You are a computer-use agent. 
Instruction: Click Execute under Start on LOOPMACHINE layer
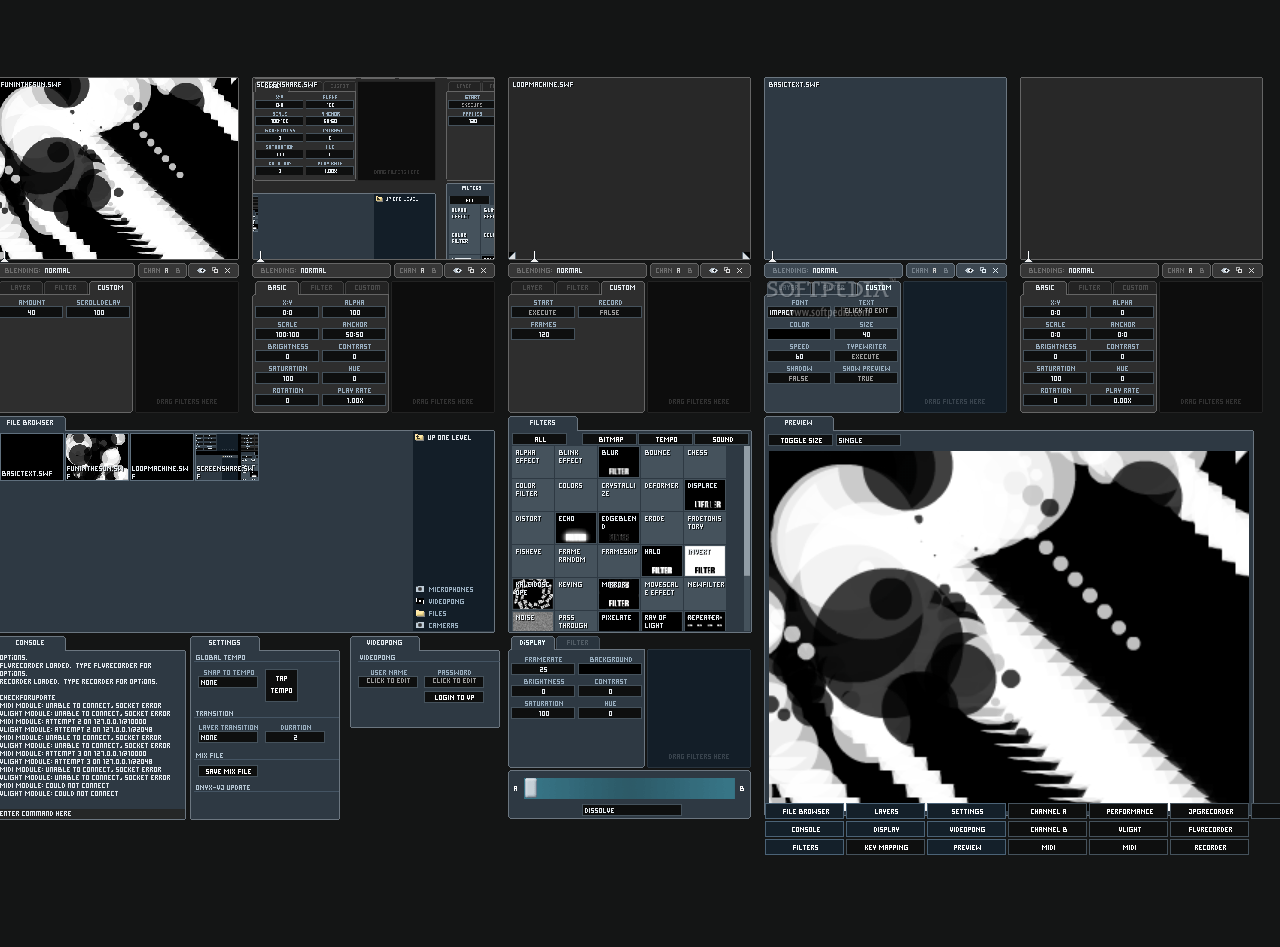pos(542,312)
